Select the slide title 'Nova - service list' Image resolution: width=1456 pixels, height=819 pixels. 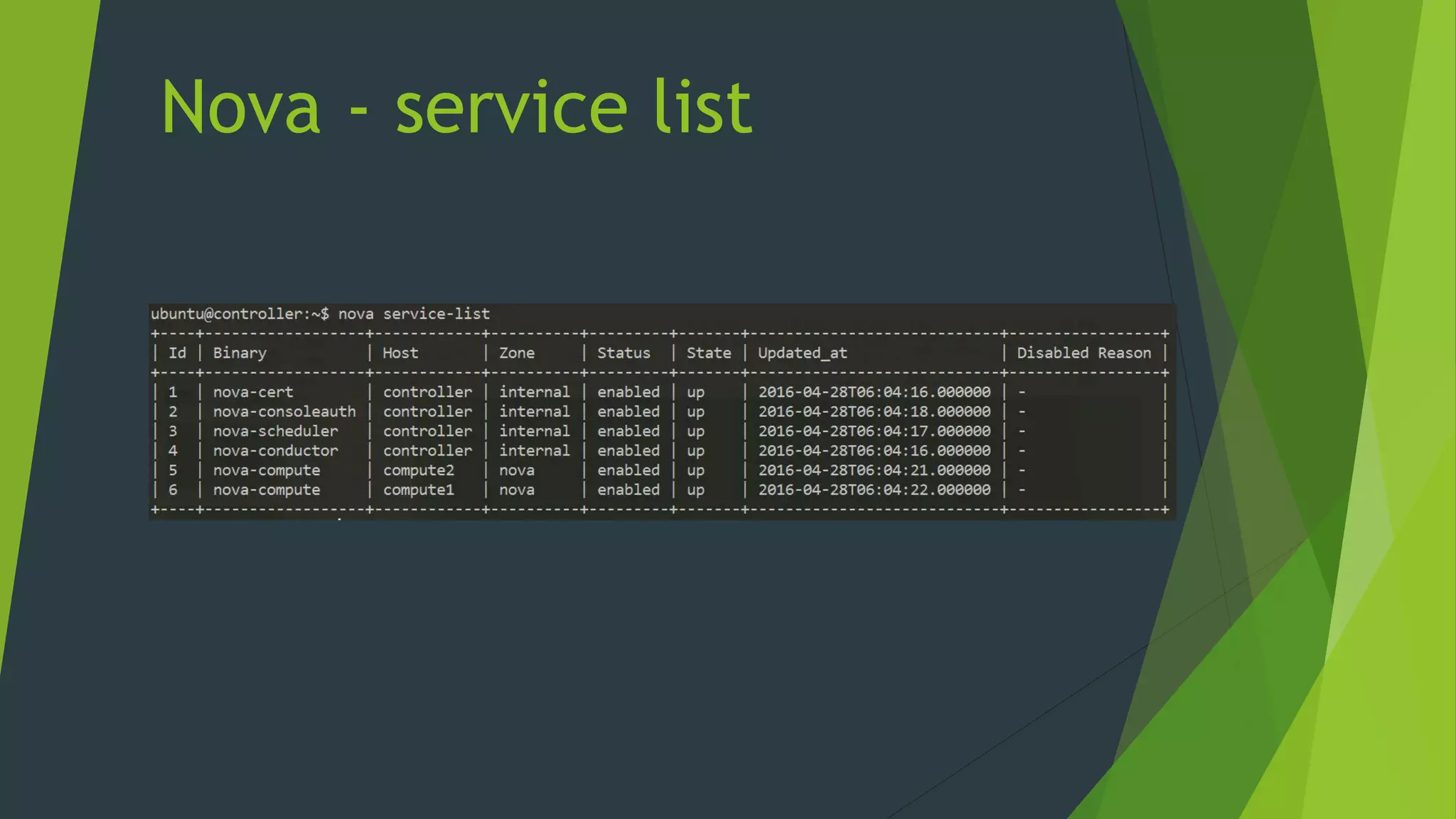click(456, 107)
